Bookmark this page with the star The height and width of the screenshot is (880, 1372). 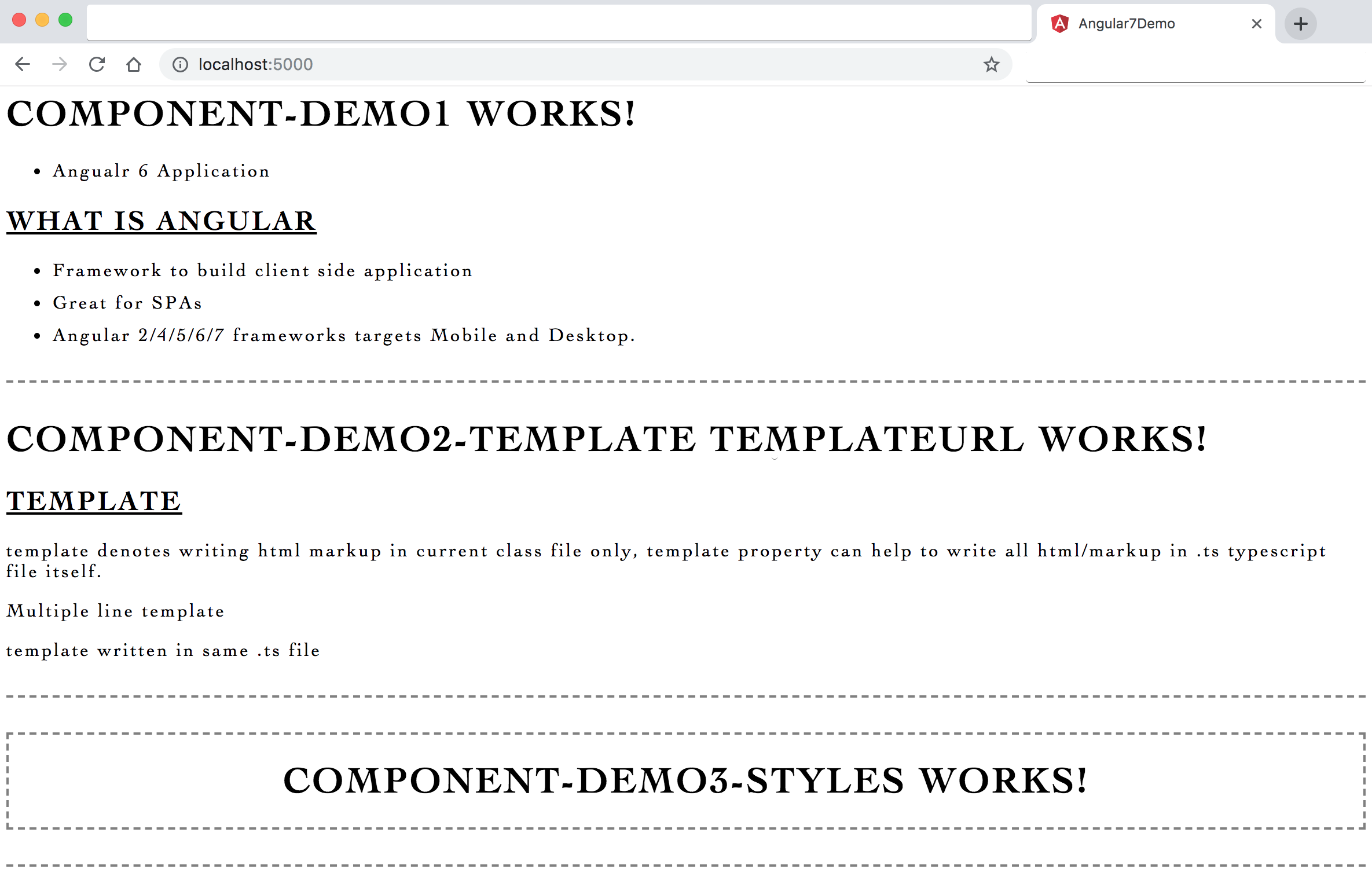[991, 64]
